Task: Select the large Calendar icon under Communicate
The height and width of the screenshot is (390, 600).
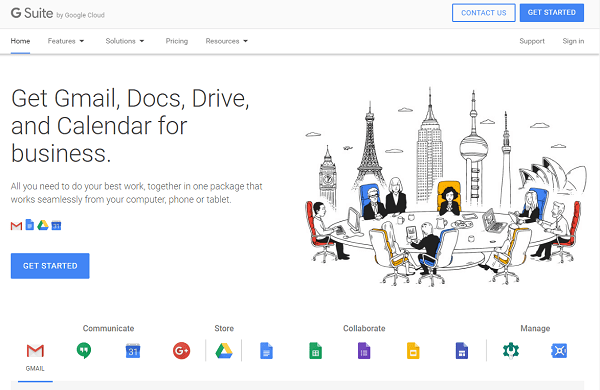Action: click(133, 351)
